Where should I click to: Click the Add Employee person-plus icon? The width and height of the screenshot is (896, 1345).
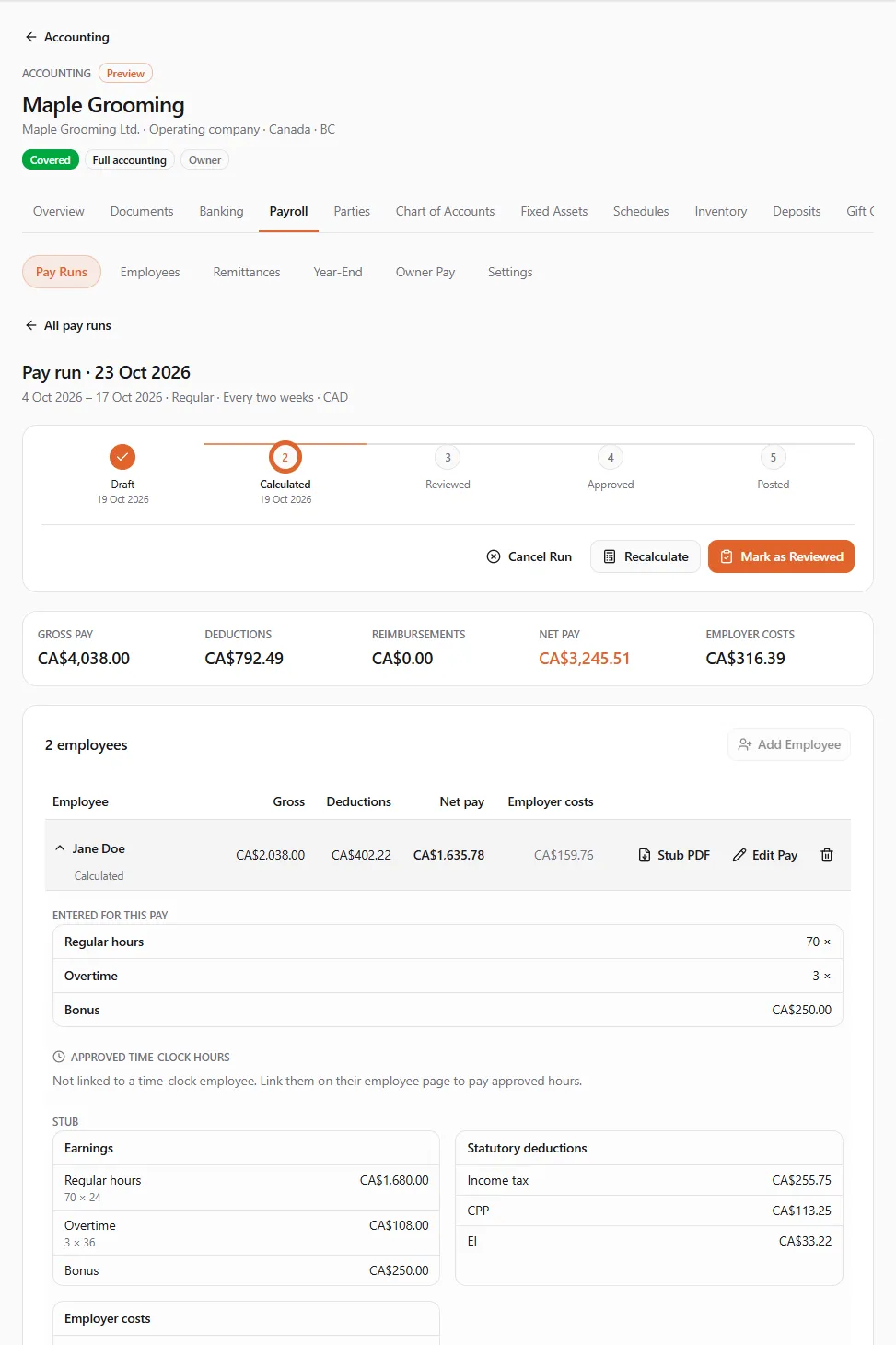(745, 744)
